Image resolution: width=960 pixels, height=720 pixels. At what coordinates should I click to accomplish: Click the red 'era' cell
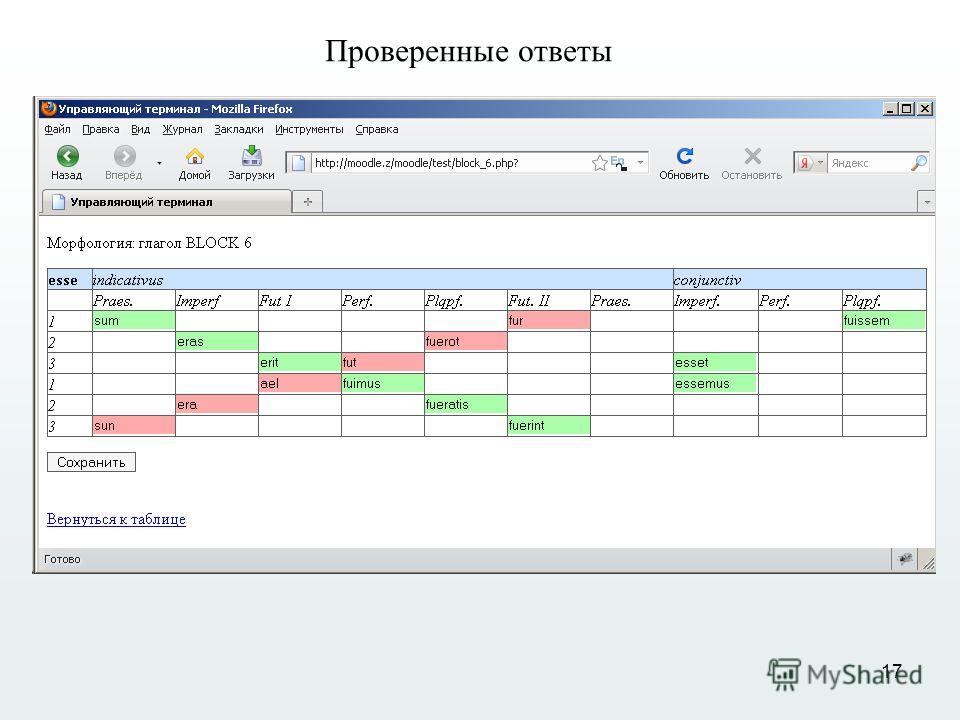[217, 405]
